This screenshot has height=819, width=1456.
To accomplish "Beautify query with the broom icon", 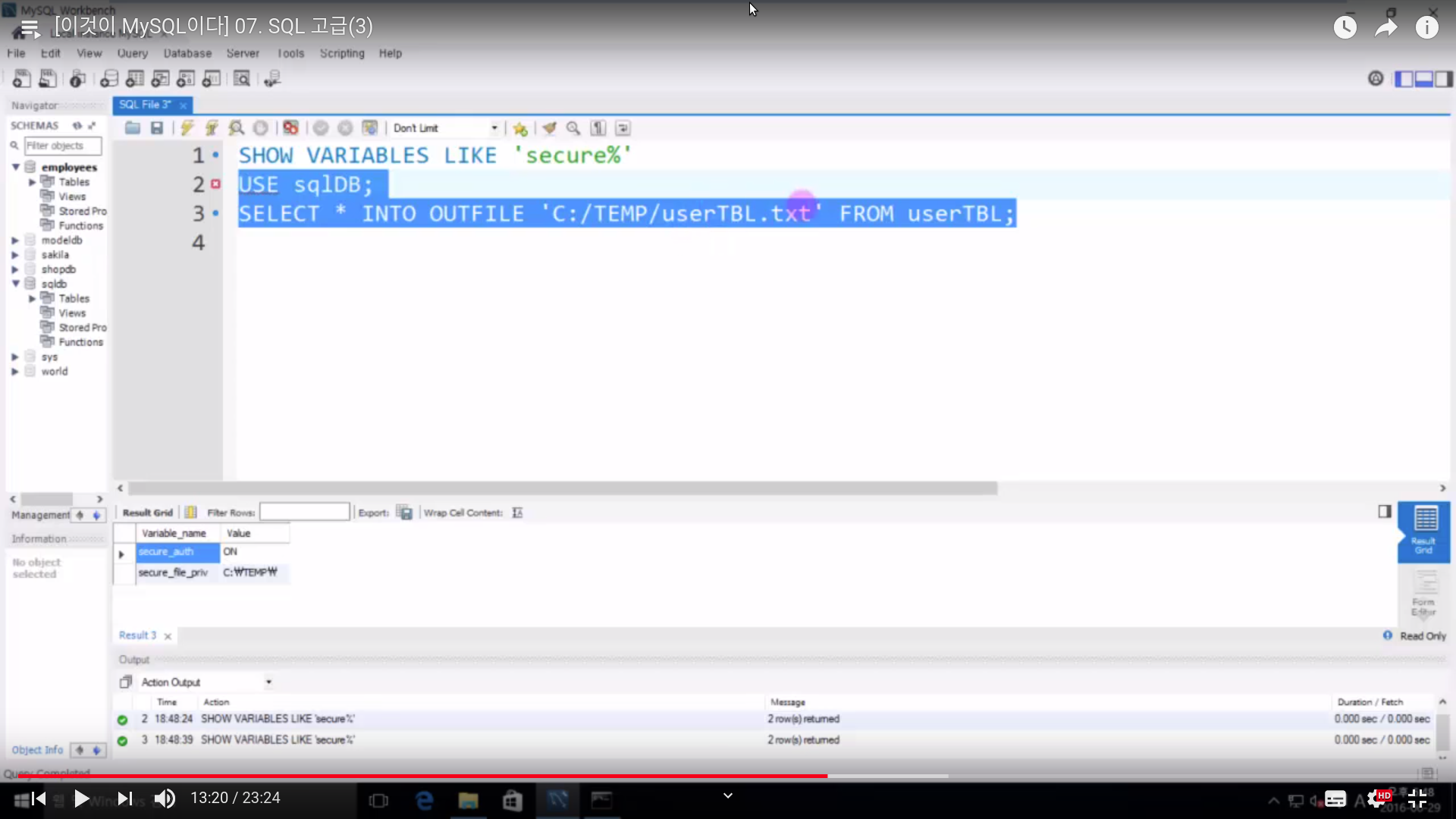I will point(549,128).
